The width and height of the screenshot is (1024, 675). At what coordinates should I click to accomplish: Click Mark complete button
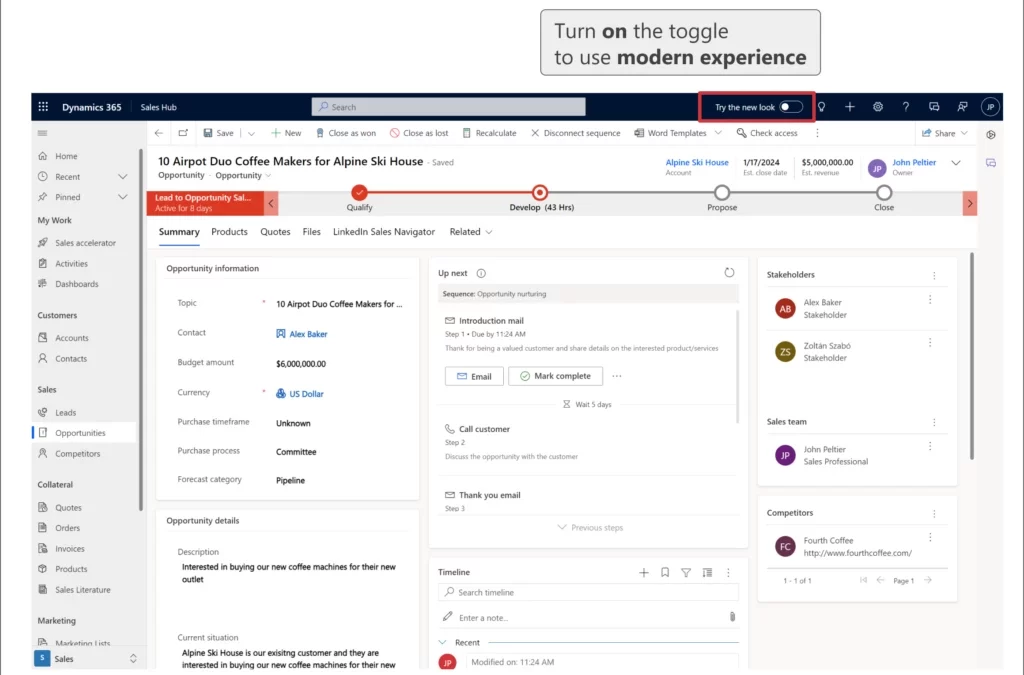[x=555, y=377]
